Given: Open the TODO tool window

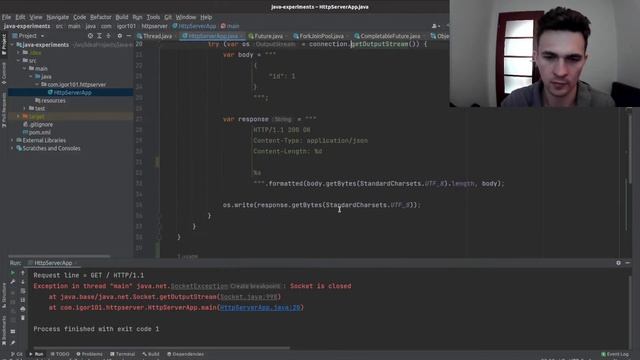Looking at the screenshot, I should tap(60, 354).
